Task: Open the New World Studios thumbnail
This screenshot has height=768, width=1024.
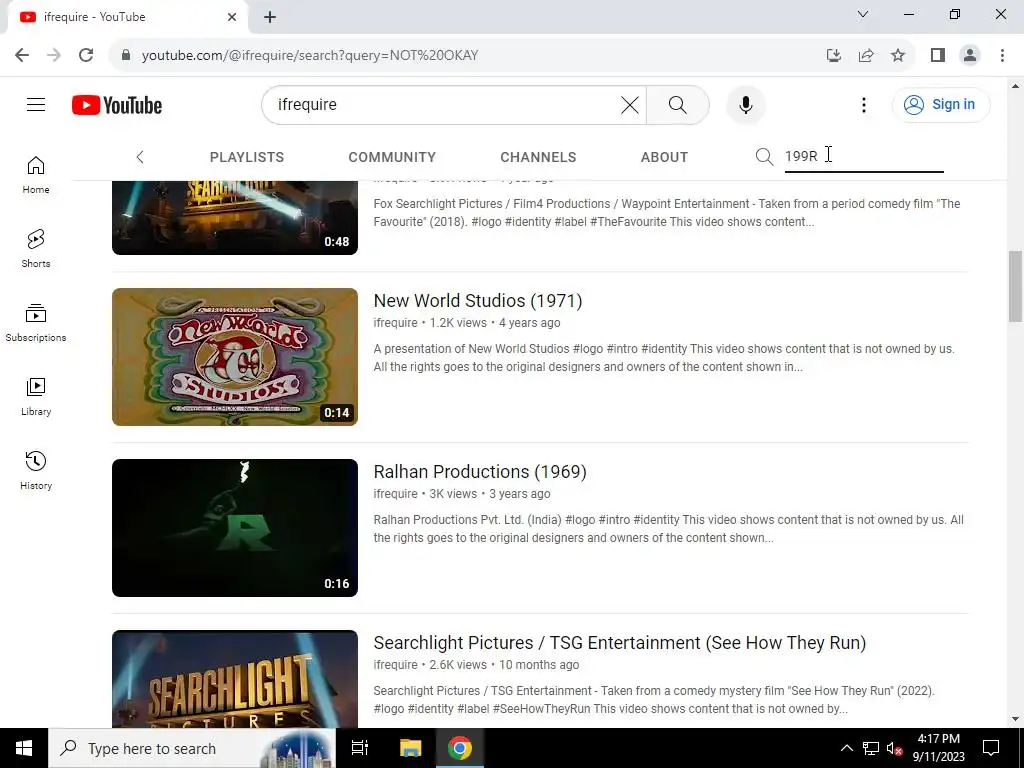Action: pyautogui.click(x=235, y=357)
